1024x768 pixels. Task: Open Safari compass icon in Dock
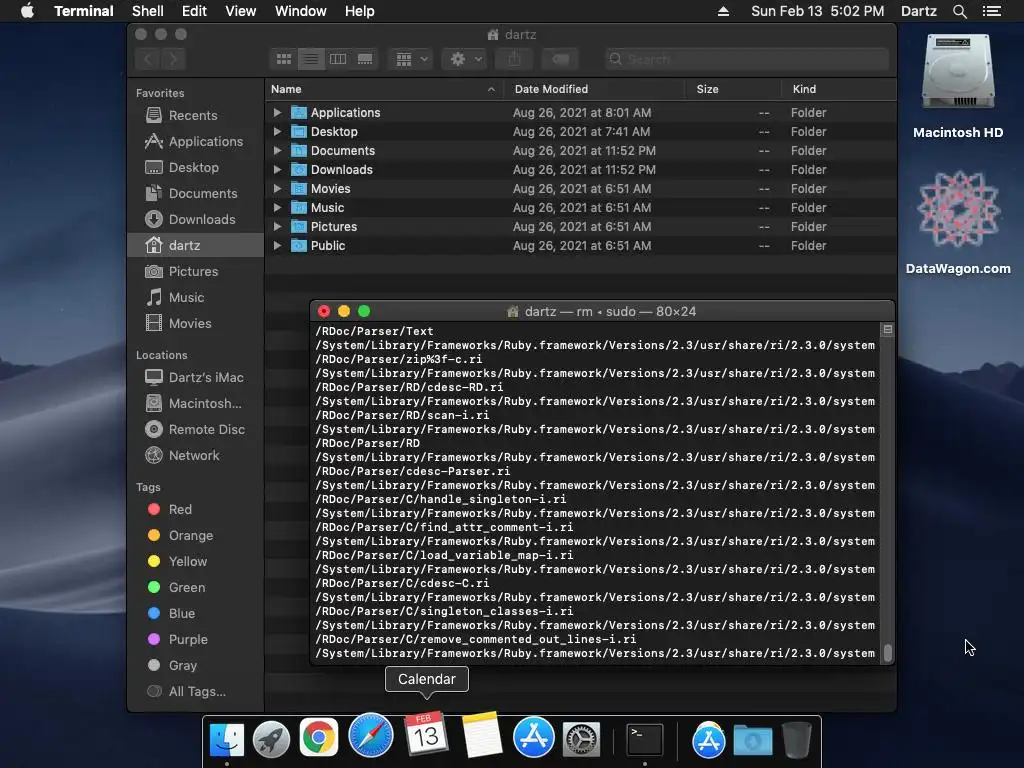pos(371,737)
